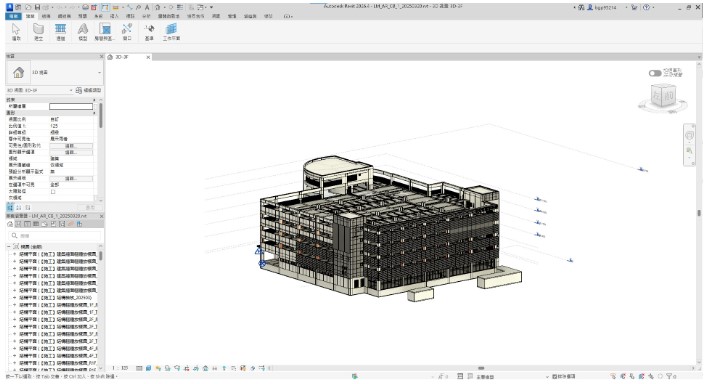This screenshot has width=708, height=384.
Task: Open the Datum panel in the ribbon
Action: 149,32
